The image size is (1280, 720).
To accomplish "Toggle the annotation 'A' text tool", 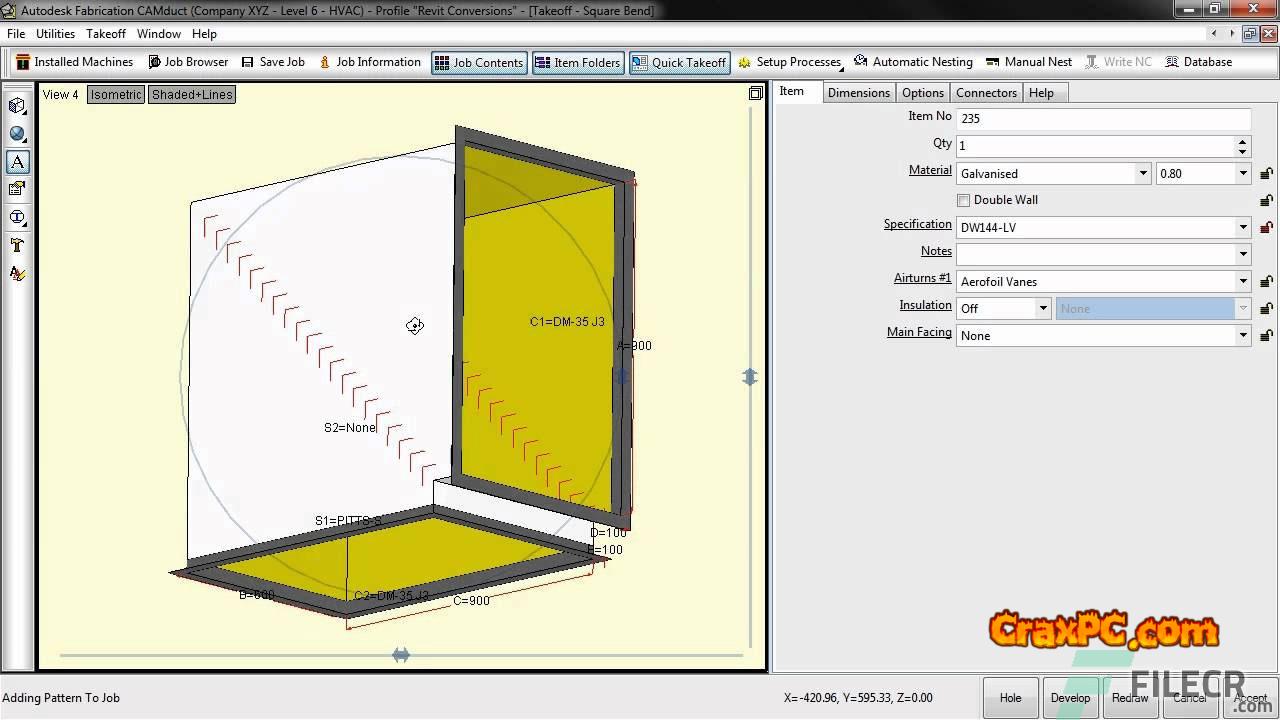I will pyautogui.click(x=17, y=162).
